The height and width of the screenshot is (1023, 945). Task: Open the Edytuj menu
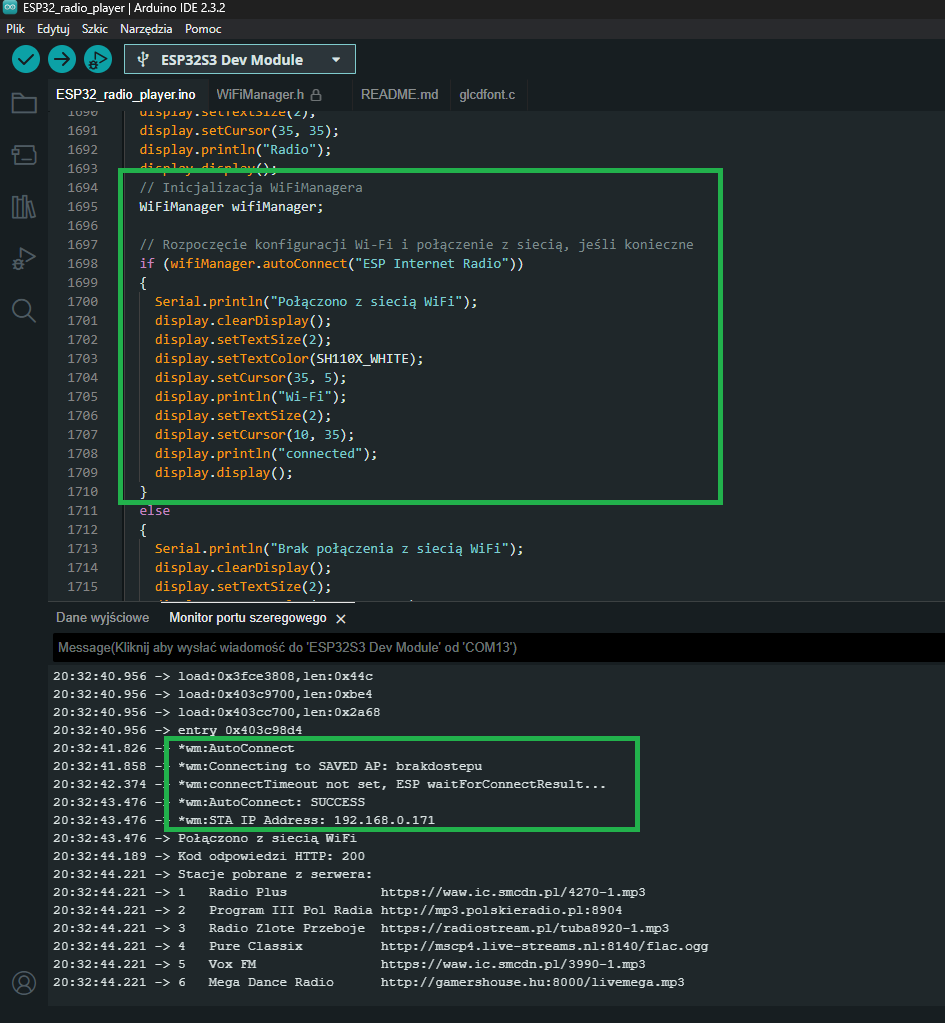[x=53, y=29]
